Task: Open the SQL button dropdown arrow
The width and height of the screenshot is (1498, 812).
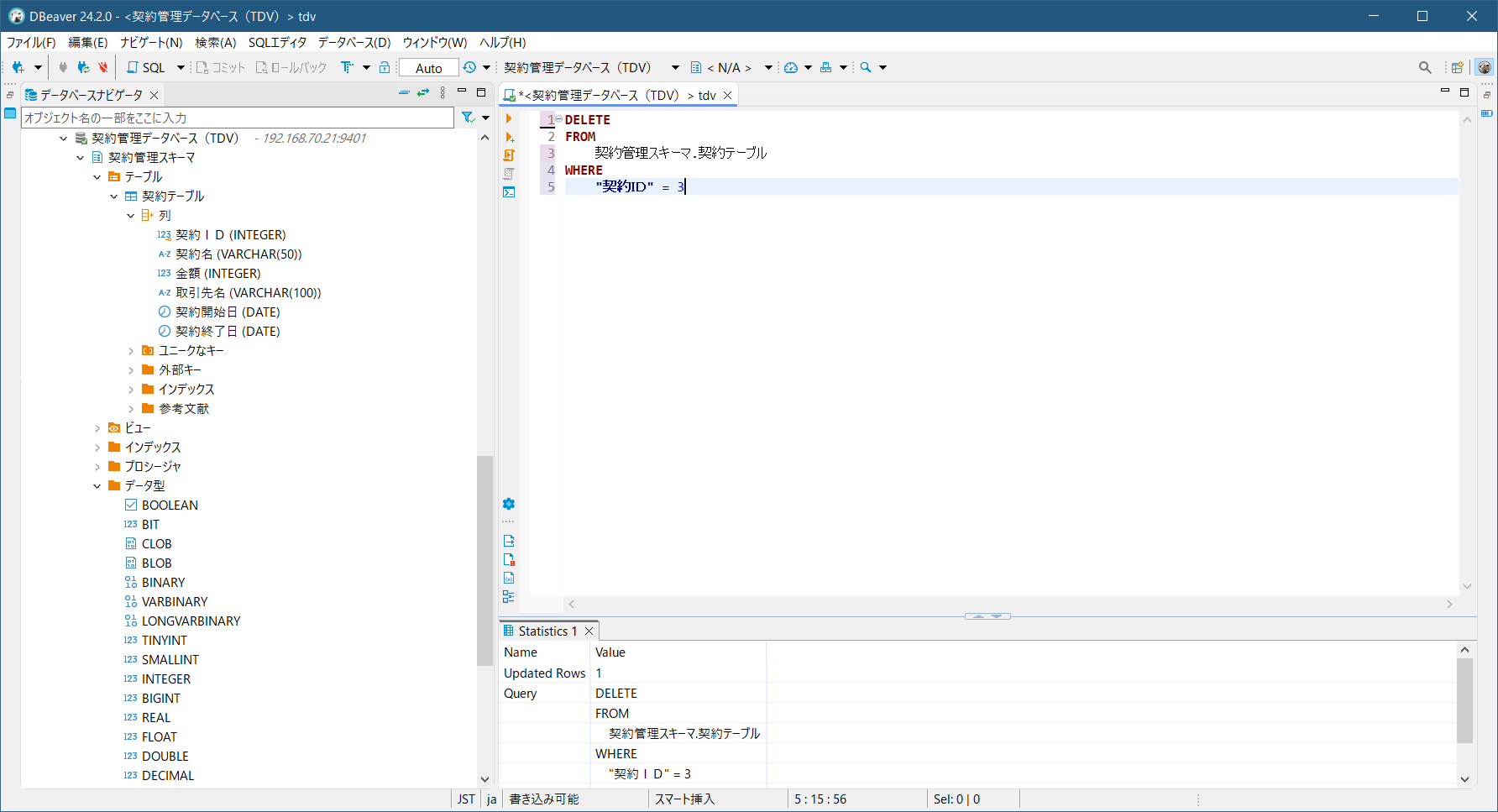Action: pyautogui.click(x=181, y=67)
